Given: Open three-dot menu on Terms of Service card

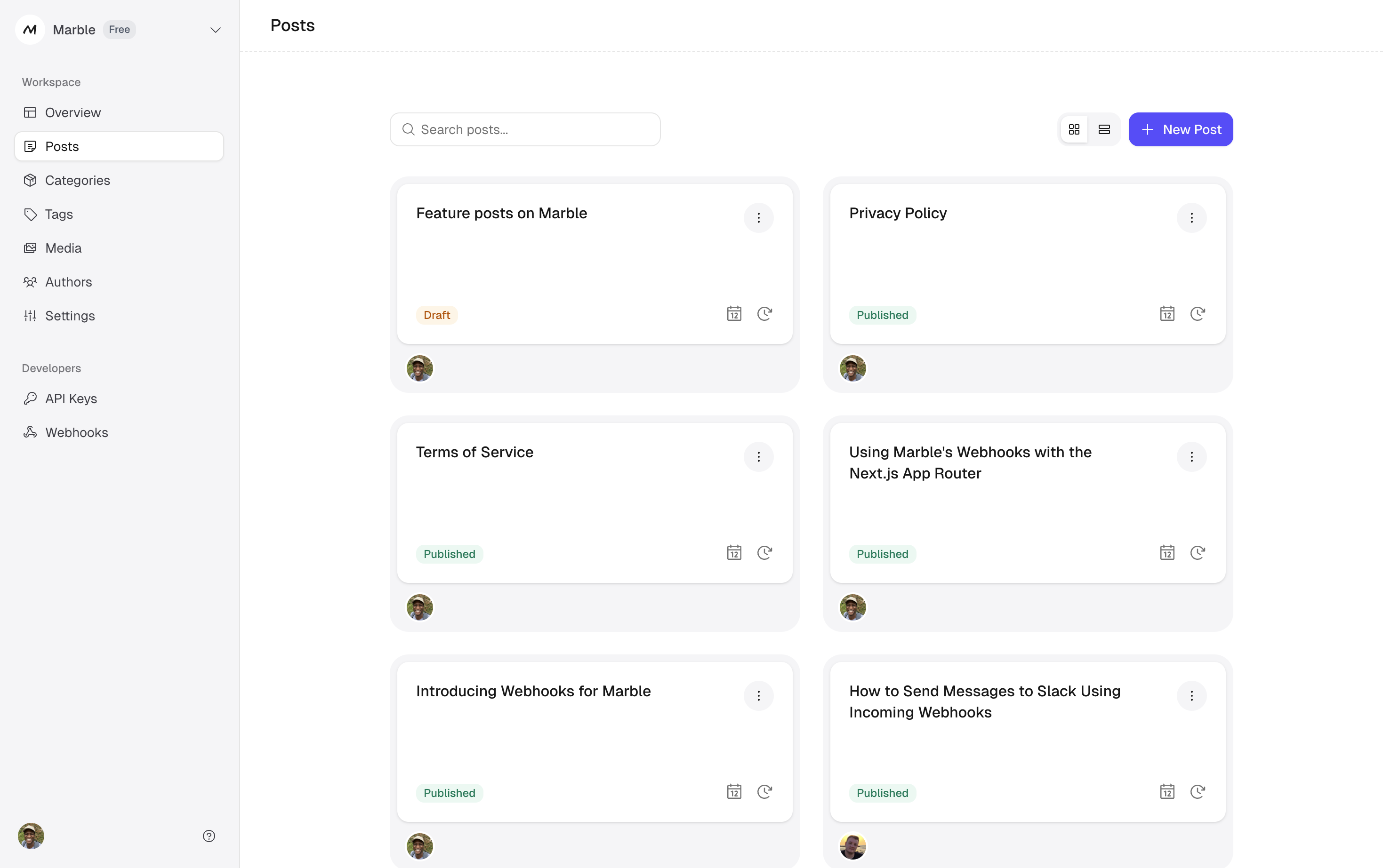Looking at the screenshot, I should (x=758, y=456).
